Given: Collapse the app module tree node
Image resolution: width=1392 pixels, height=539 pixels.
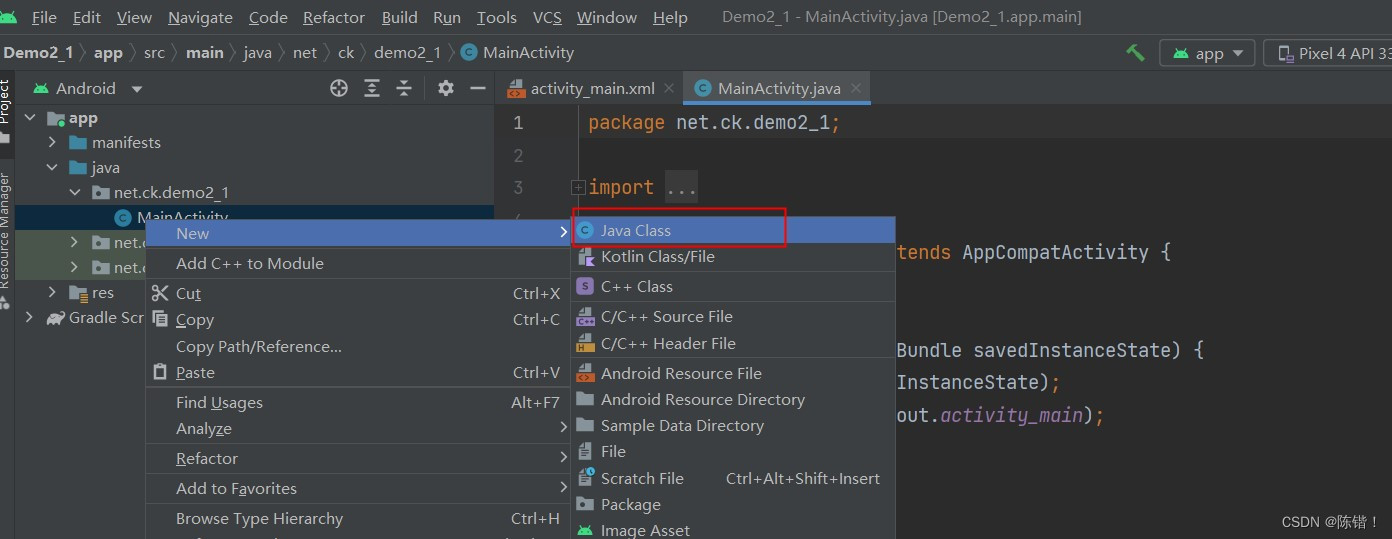Looking at the screenshot, I should [x=31, y=118].
